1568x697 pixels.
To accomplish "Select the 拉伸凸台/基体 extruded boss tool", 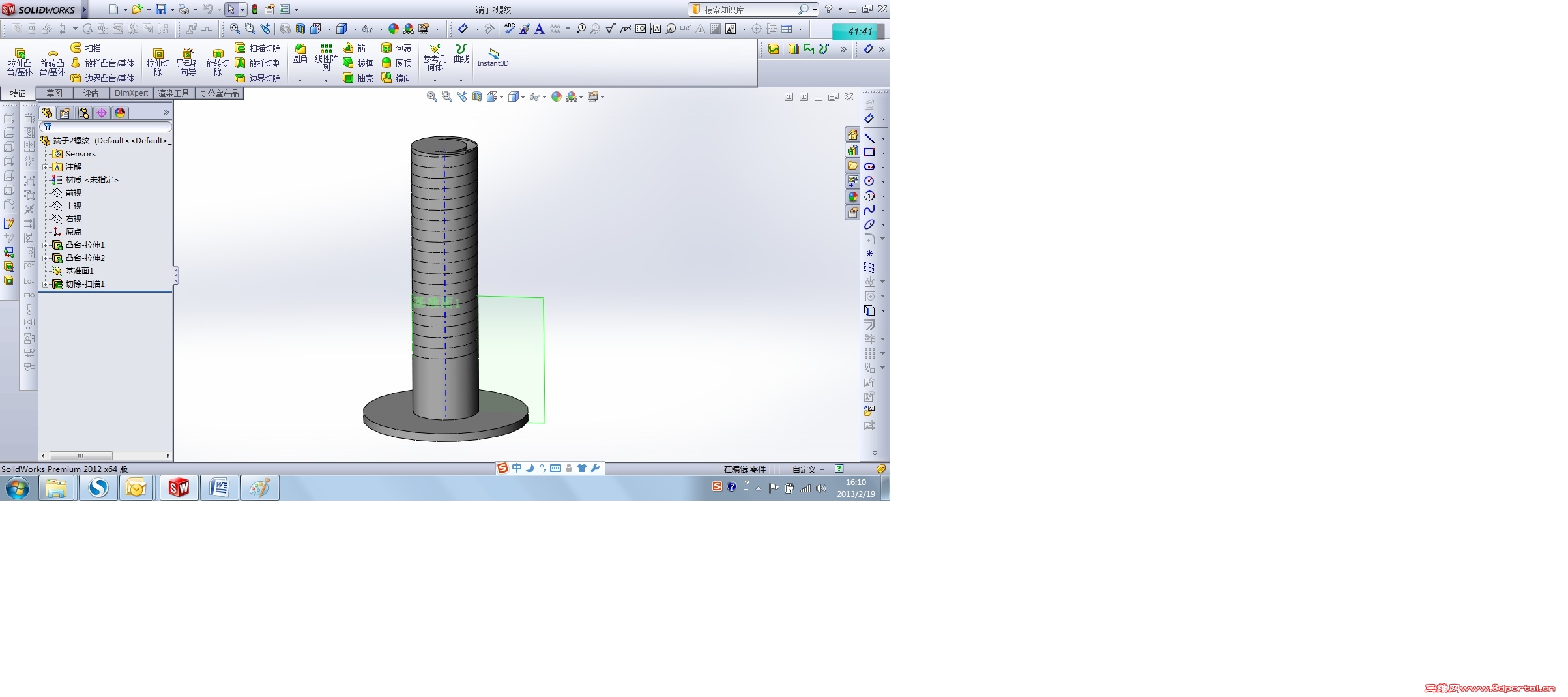I will (x=20, y=62).
